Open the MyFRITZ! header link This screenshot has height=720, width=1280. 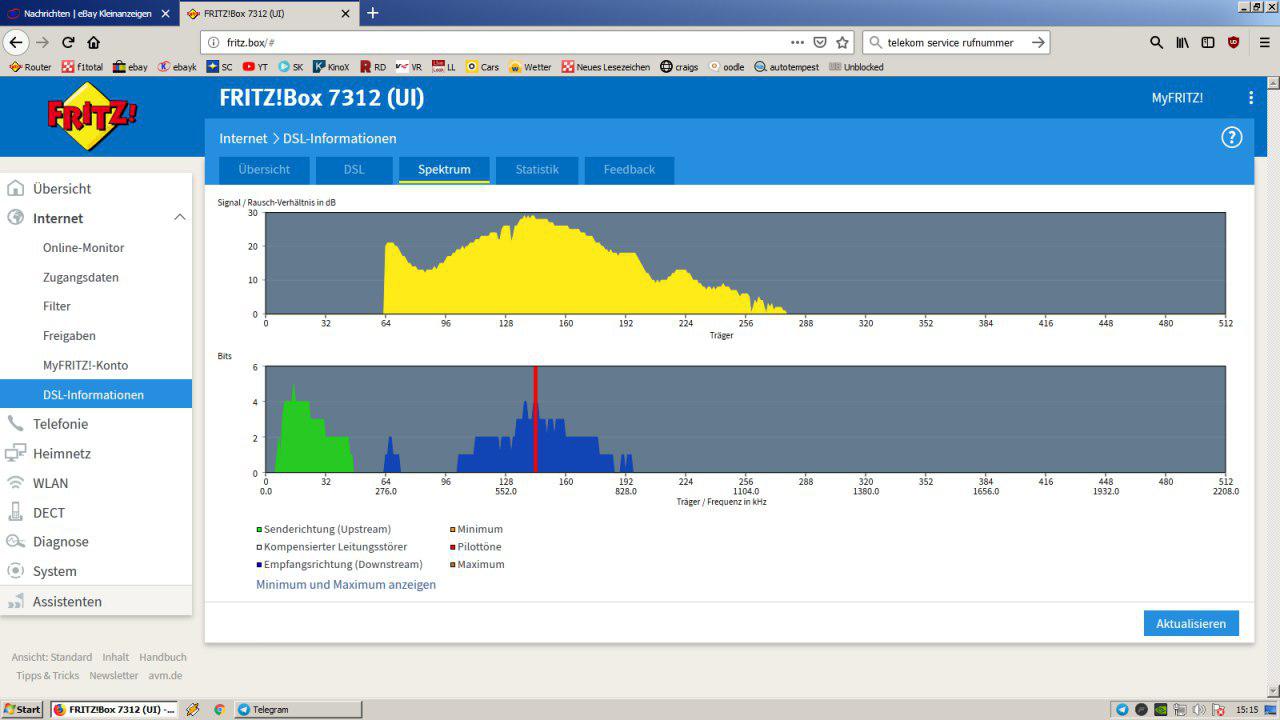pos(1177,98)
